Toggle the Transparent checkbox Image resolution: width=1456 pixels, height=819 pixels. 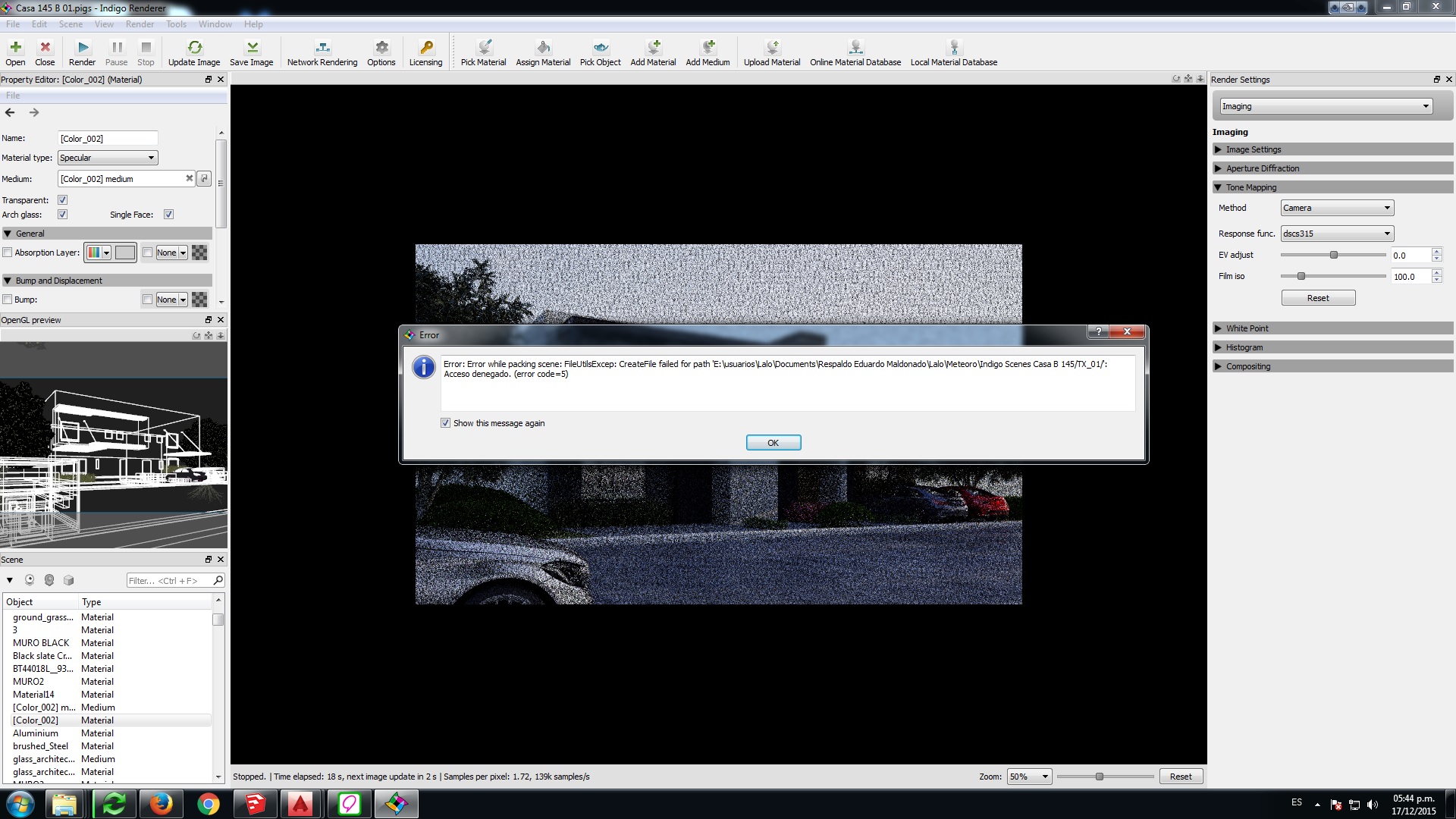click(63, 200)
